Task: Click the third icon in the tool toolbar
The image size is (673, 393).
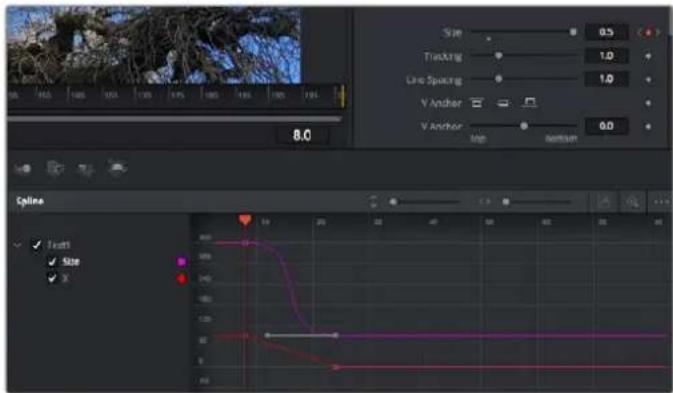Action: [x=85, y=169]
